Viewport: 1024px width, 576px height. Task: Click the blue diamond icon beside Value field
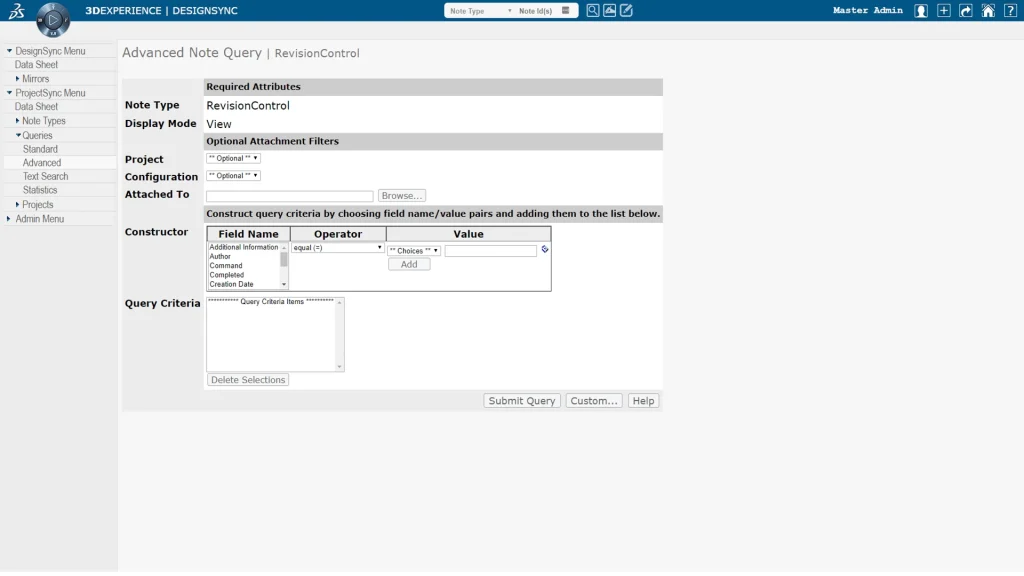point(545,249)
